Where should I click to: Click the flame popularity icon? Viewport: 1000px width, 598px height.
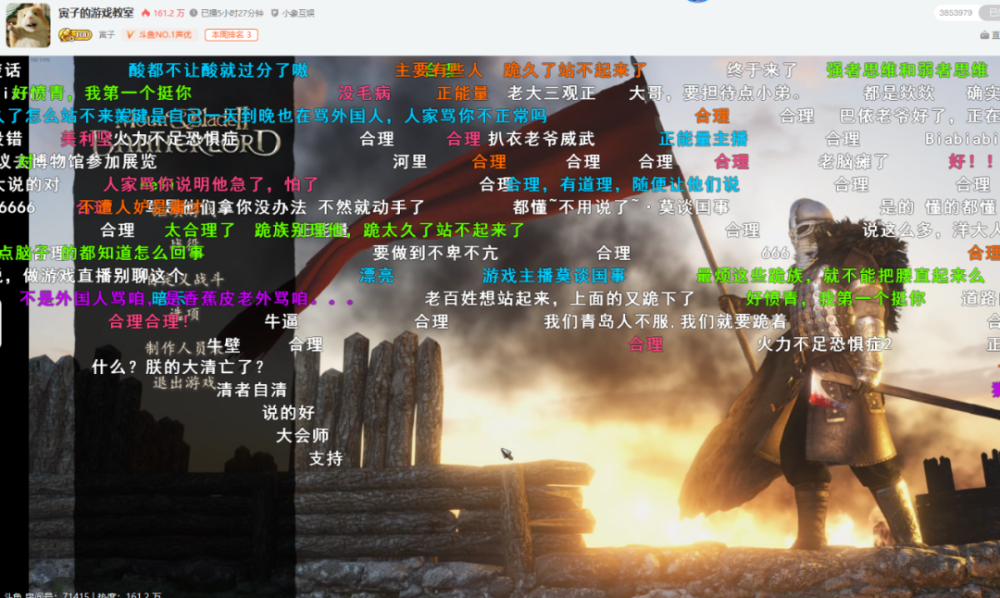[x=145, y=13]
